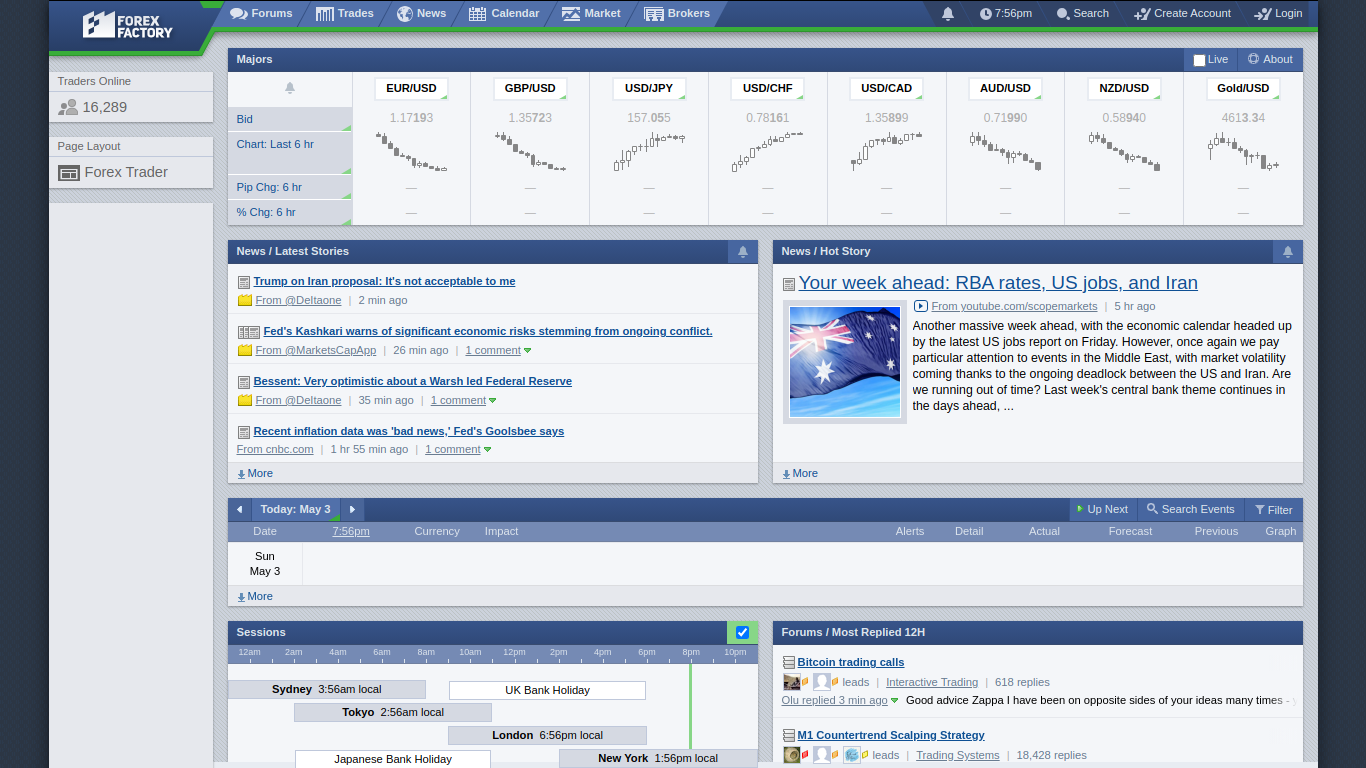Viewport: 1366px width, 768px height.
Task: Click the bell icon in Majors panel
Action: 290,88
